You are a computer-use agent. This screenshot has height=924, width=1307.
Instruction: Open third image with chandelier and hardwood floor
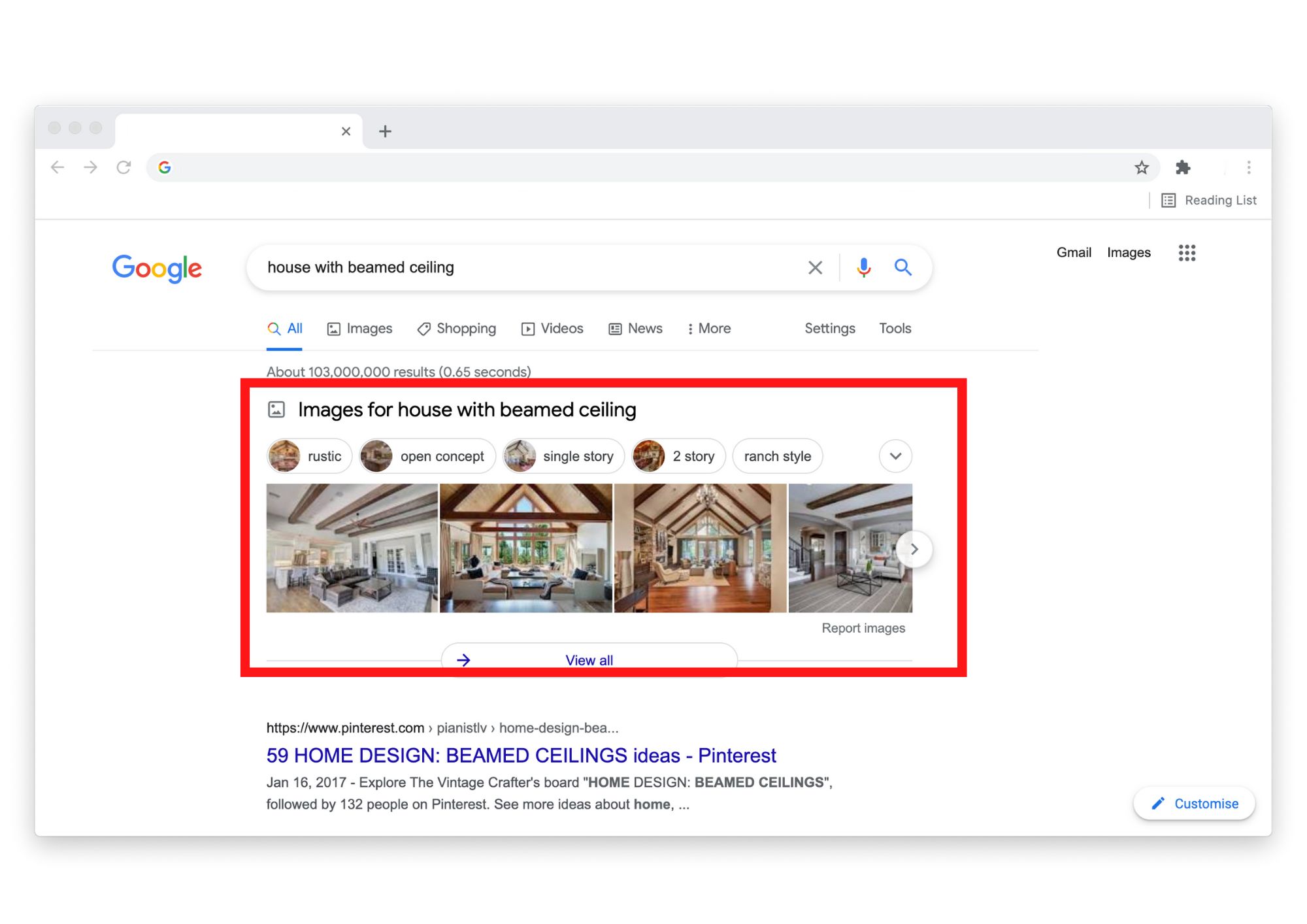[701, 548]
